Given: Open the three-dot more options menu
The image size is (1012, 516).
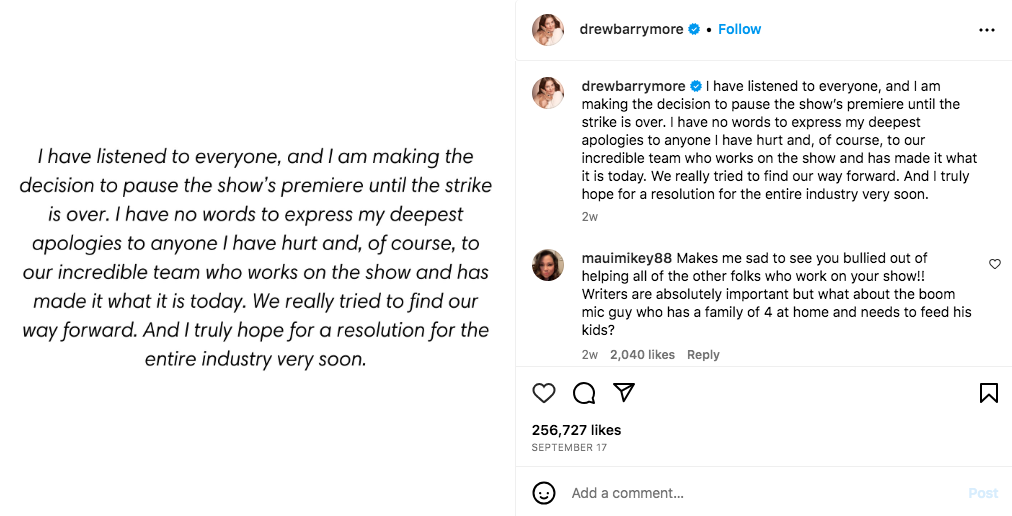Looking at the screenshot, I should [987, 30].
